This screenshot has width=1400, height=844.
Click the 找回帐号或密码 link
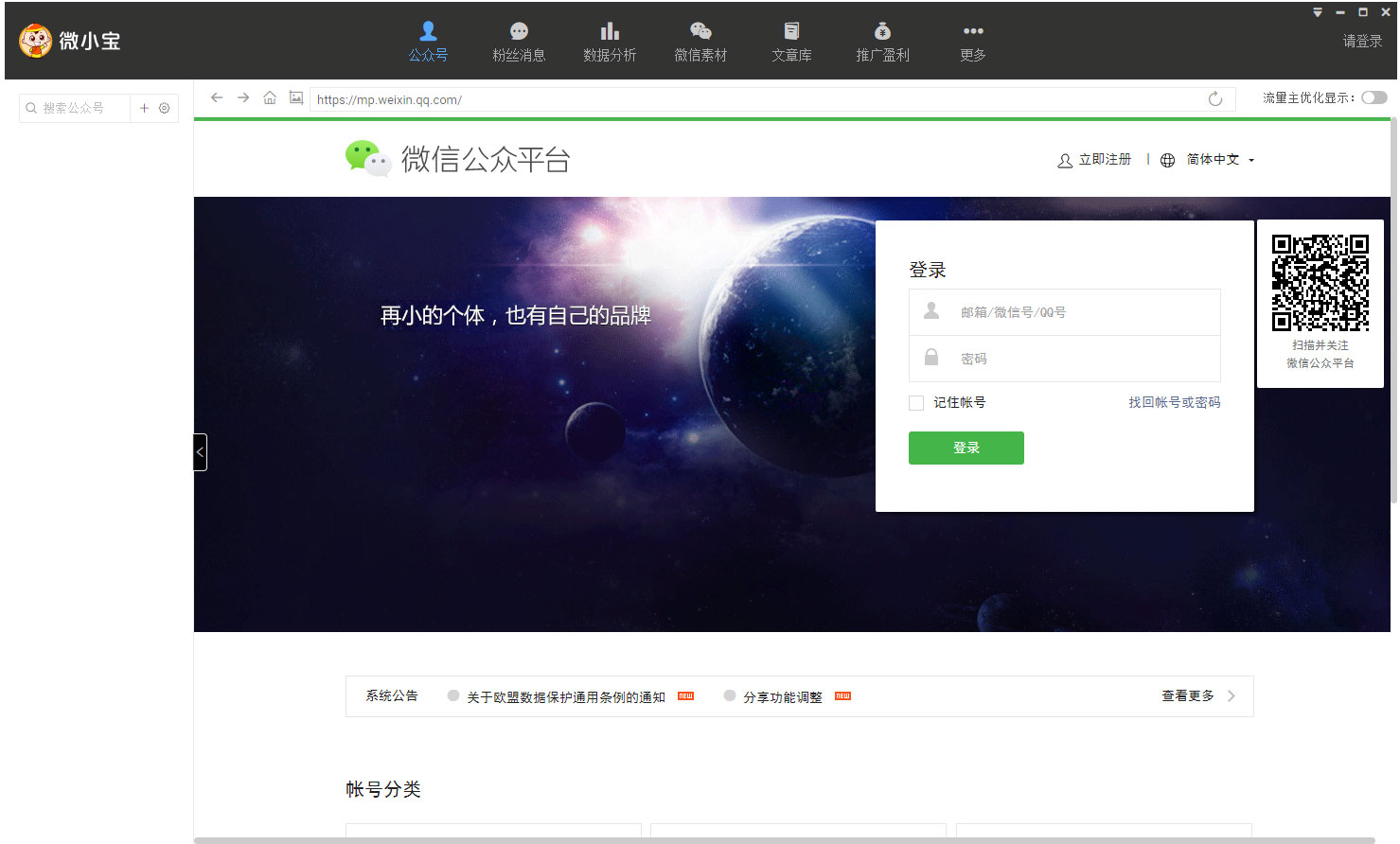coord(1174,403)
